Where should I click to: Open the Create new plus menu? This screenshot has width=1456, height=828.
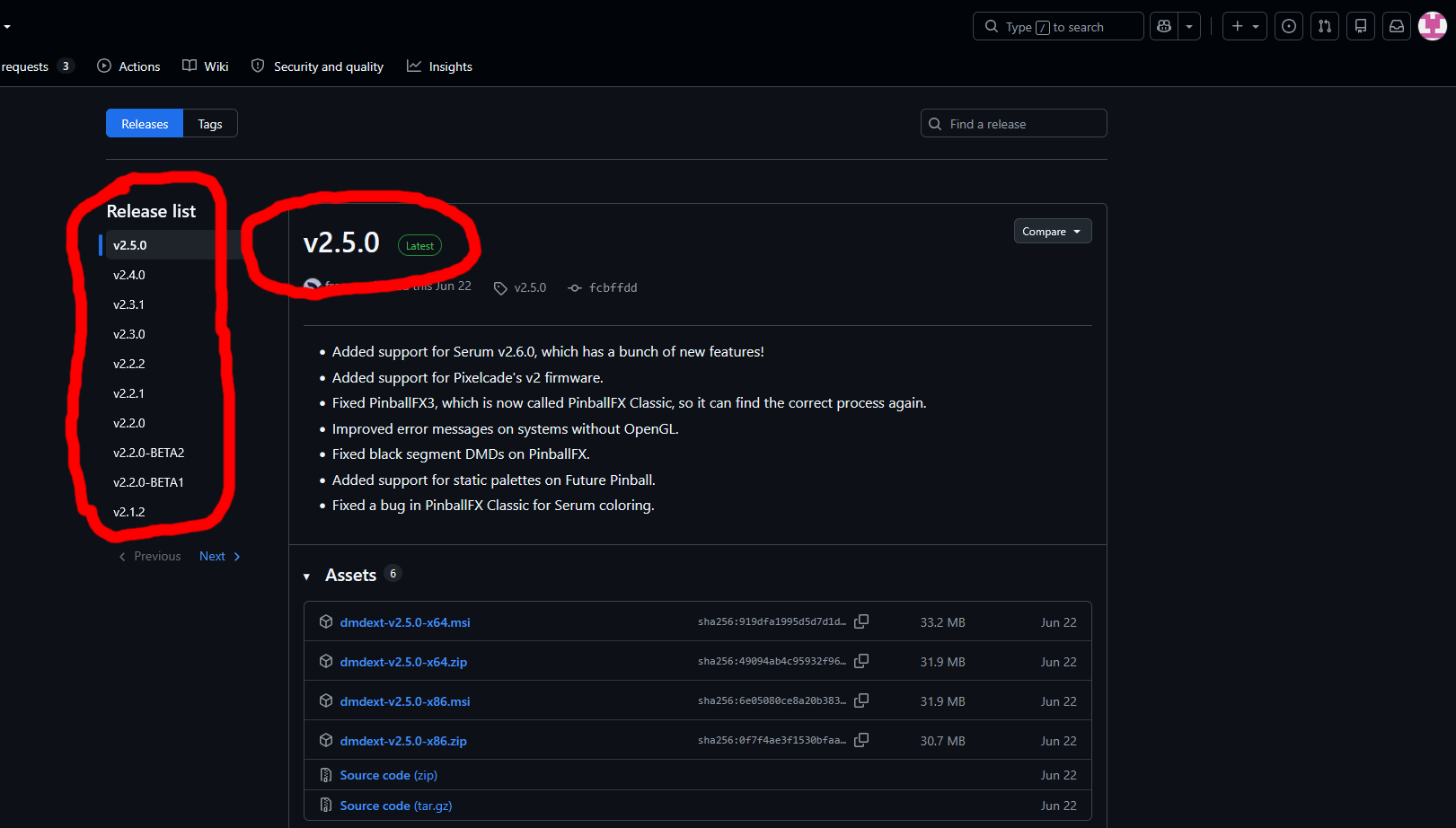point(1244,27)
